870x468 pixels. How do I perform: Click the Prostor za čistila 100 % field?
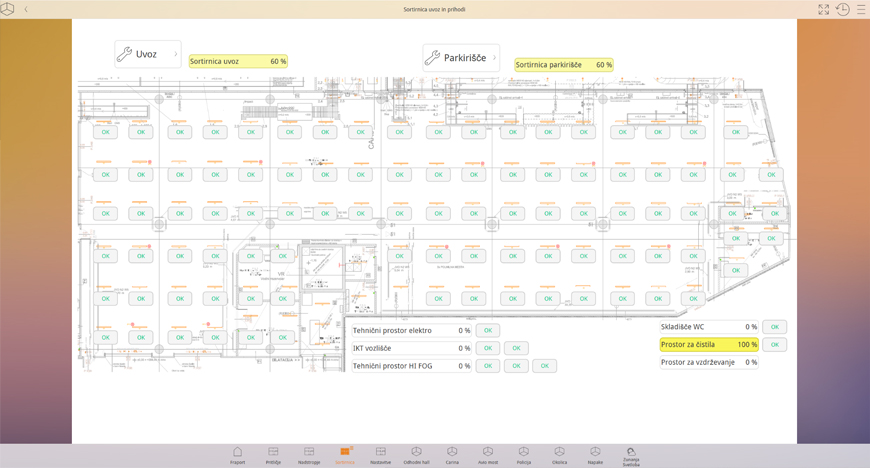[708, 345]
